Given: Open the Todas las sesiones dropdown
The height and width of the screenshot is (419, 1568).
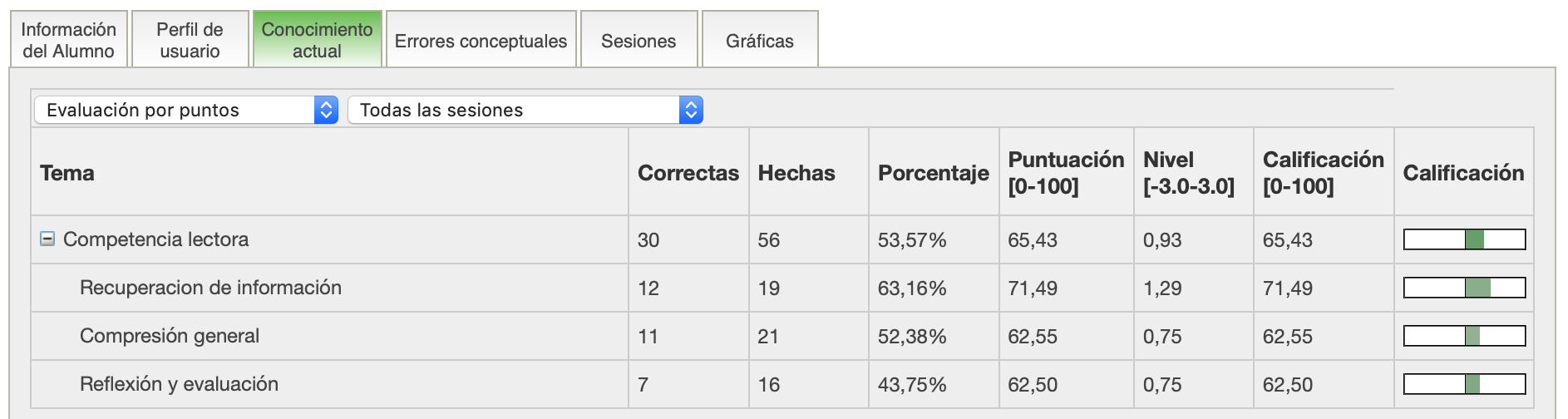Looking at the screenshot, I should click(525, 110).
